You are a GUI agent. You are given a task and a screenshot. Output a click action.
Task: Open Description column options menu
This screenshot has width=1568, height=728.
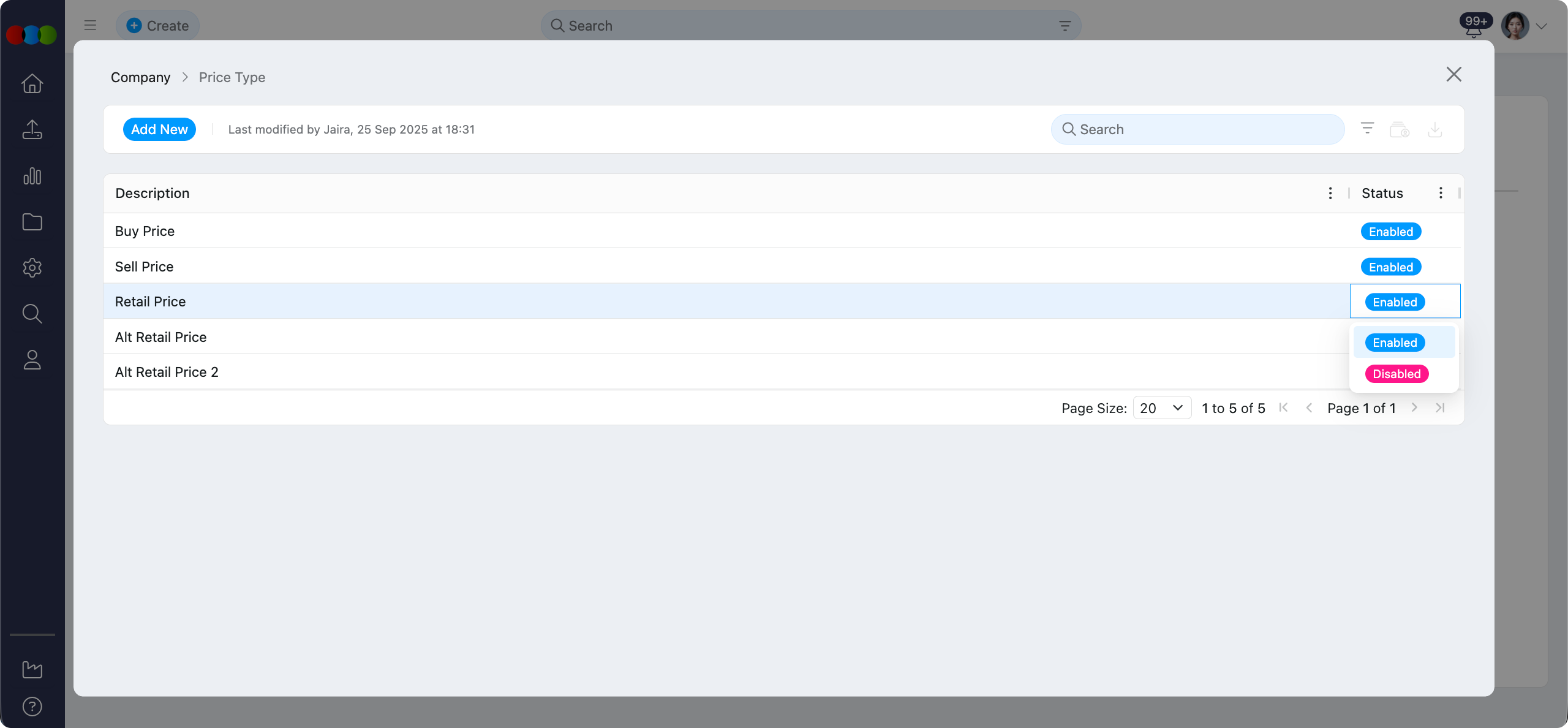[x=1330, y=193]
